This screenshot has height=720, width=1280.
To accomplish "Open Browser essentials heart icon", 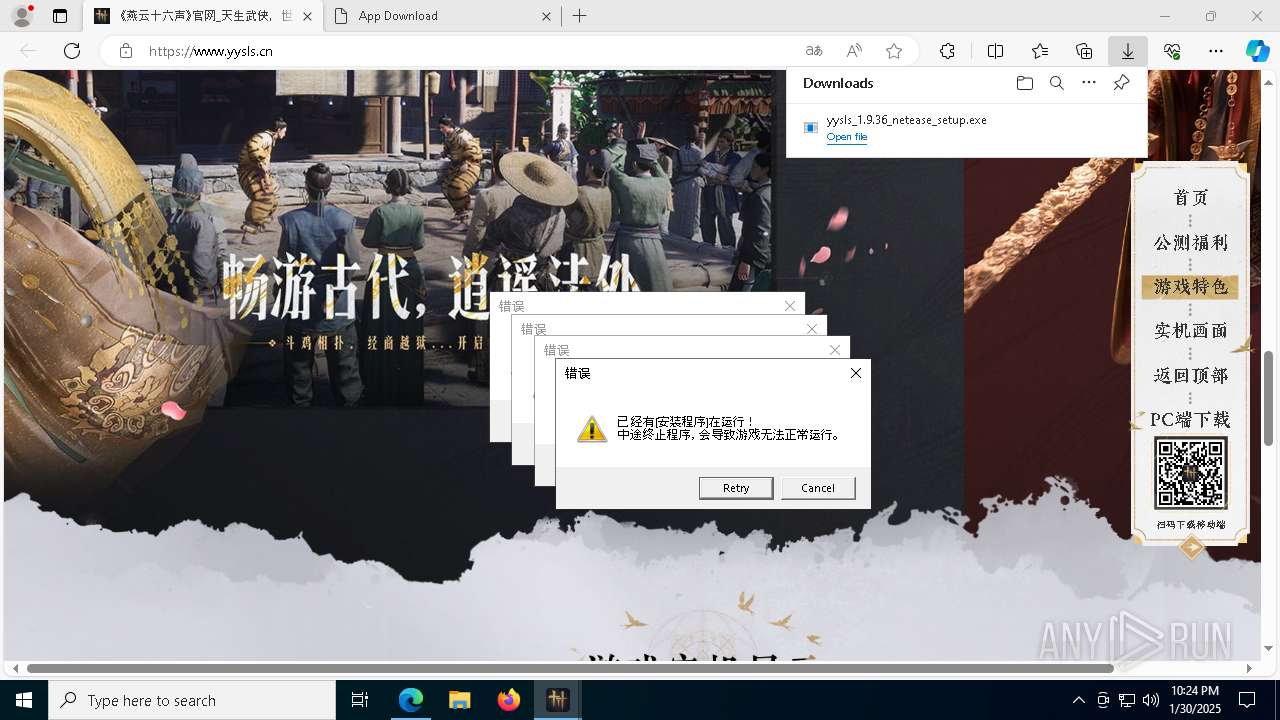I will point(1172,51).
